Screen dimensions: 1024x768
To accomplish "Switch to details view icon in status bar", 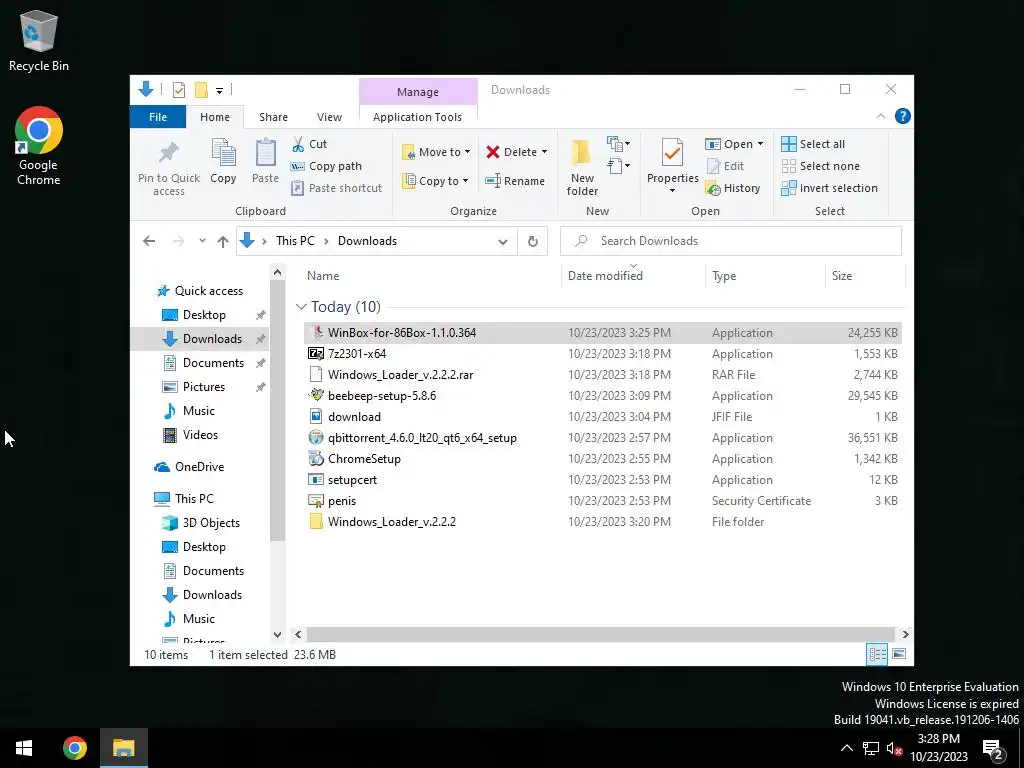I will [x=876, y=654].
